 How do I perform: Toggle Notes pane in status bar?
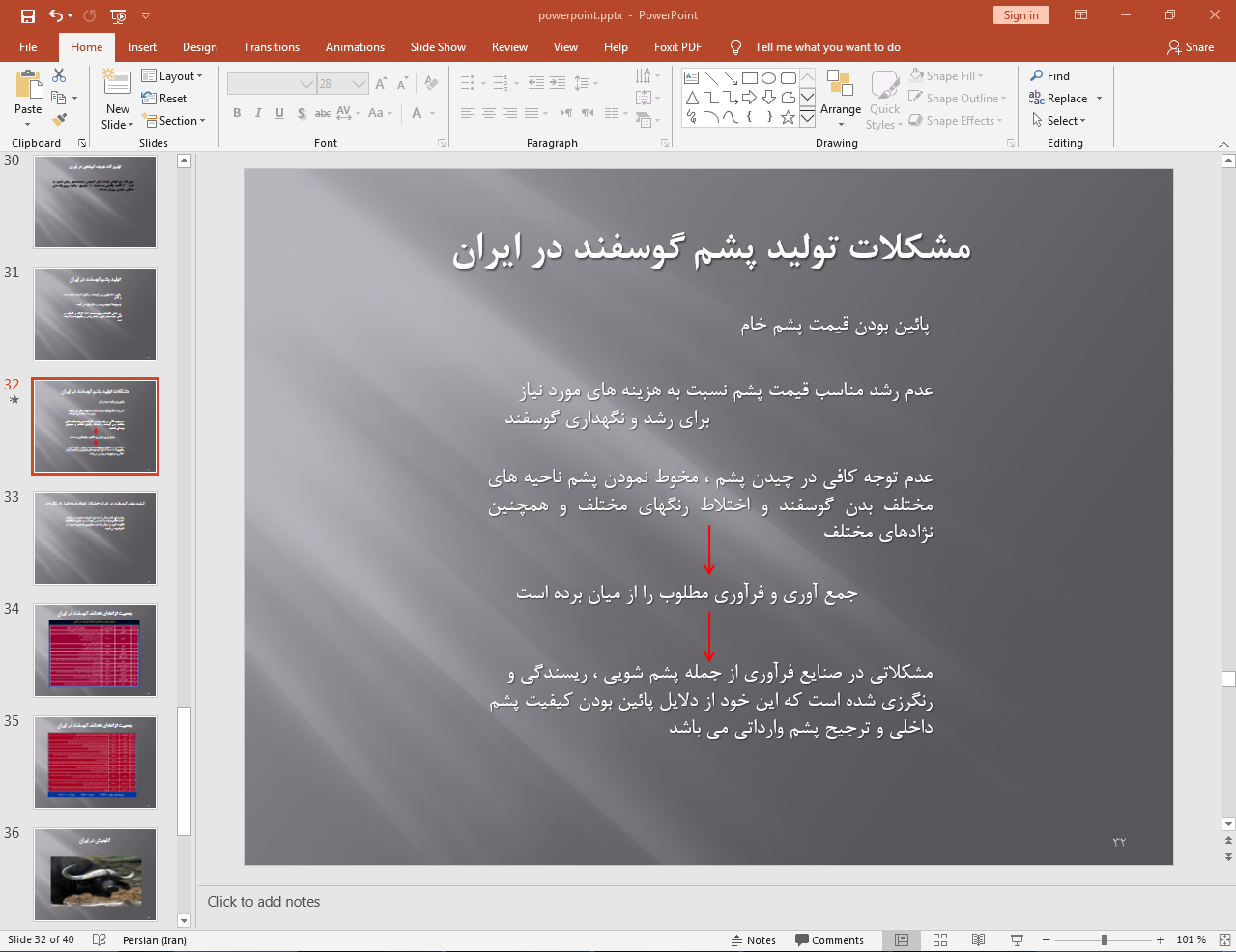click(753, 939)
